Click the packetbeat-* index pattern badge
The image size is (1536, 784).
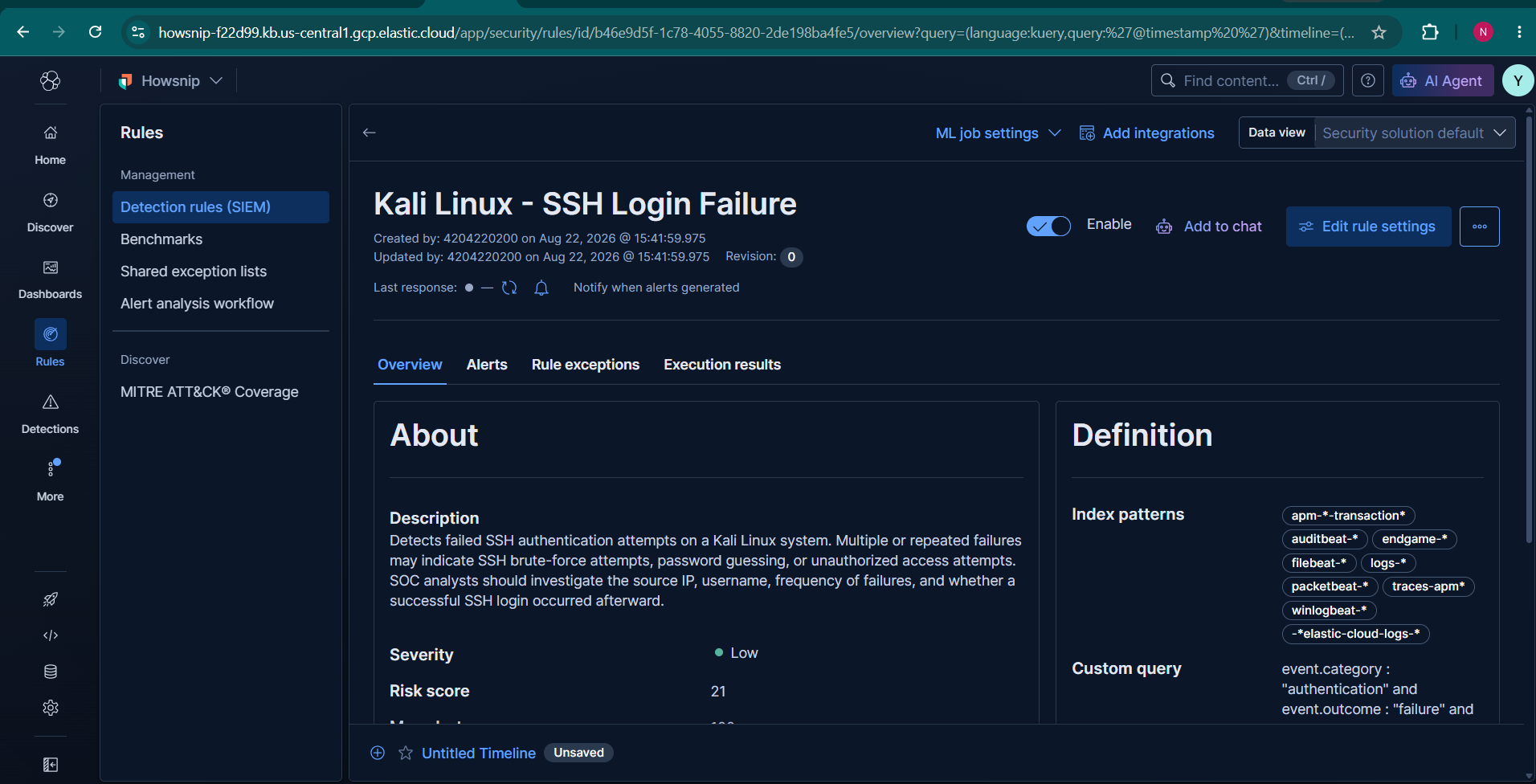pyautogui.click(x=1330, y=586)
